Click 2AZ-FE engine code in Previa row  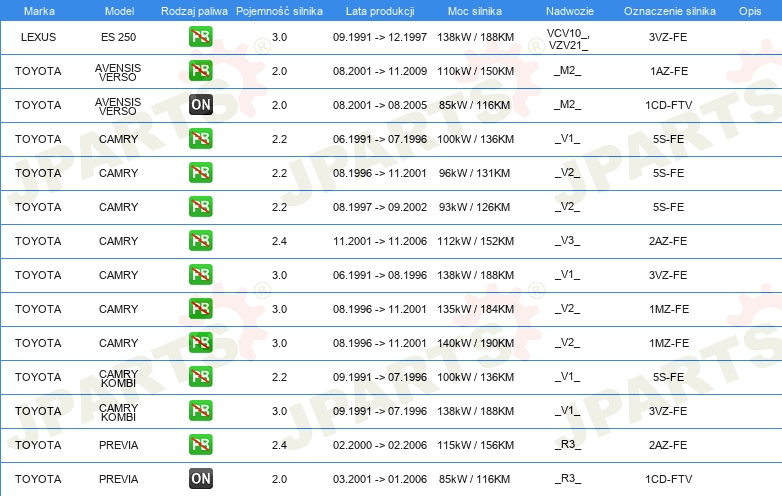(x=668, y=445)
